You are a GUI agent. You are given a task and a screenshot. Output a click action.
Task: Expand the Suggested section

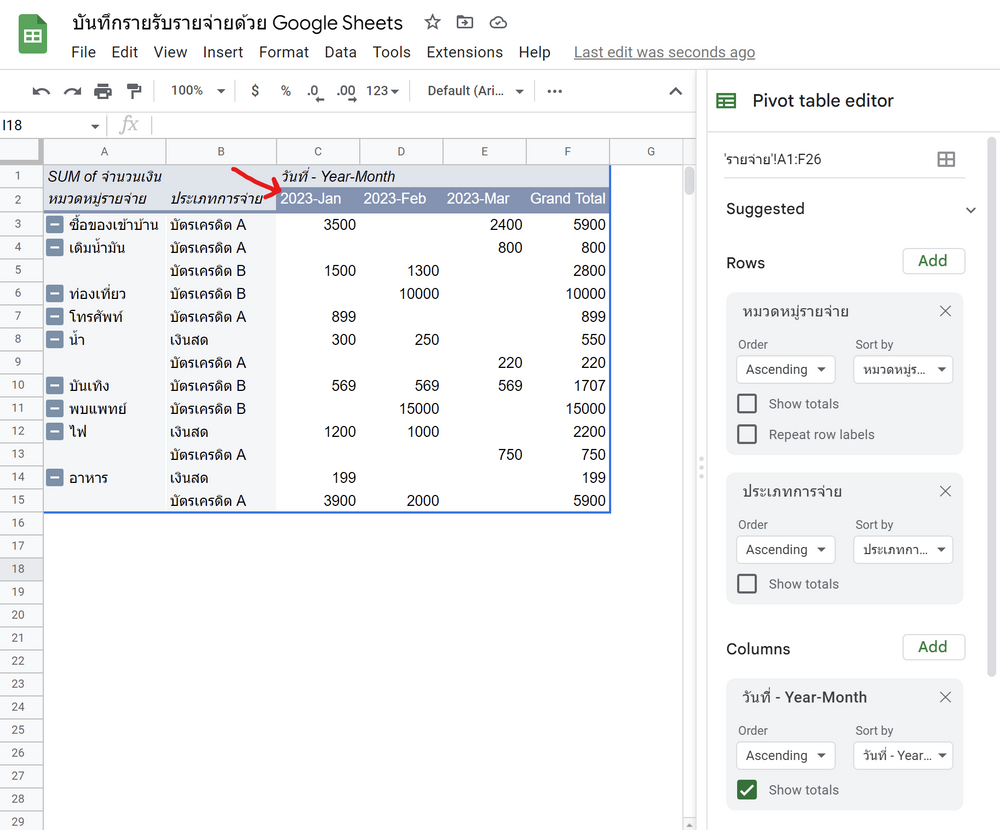(971, 209)
